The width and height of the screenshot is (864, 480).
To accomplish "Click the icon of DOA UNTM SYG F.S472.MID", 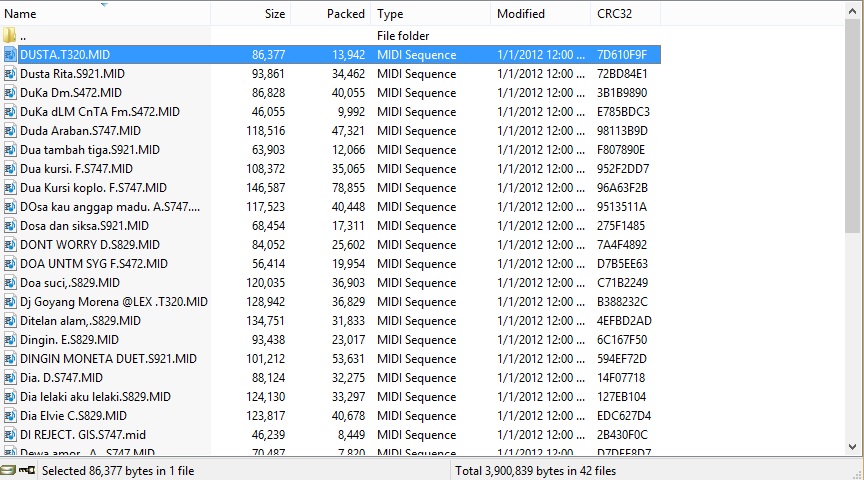I will pyautogui.click(x=10, y=263).
